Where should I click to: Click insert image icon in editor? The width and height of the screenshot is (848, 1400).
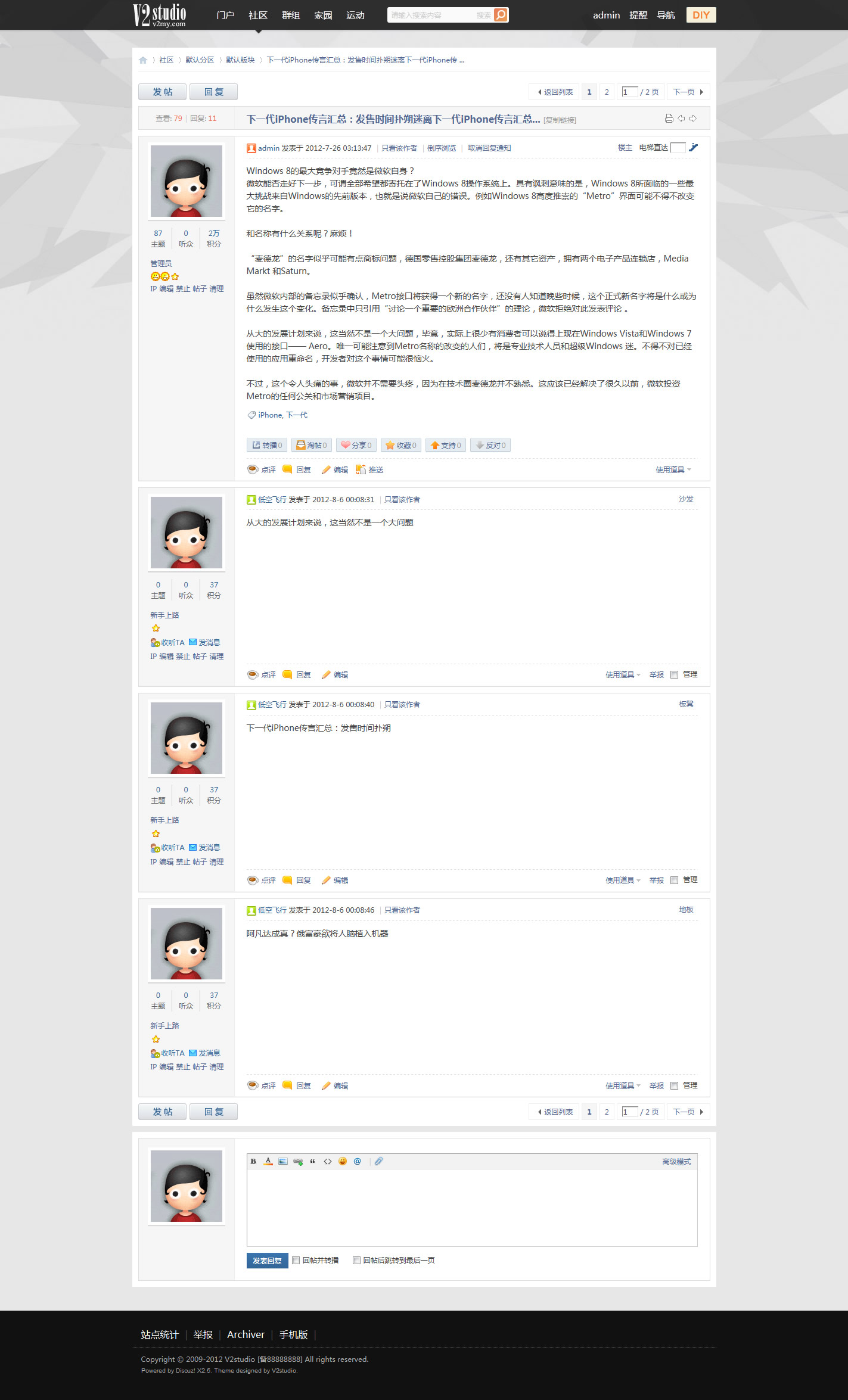(x=283, y=1161)
